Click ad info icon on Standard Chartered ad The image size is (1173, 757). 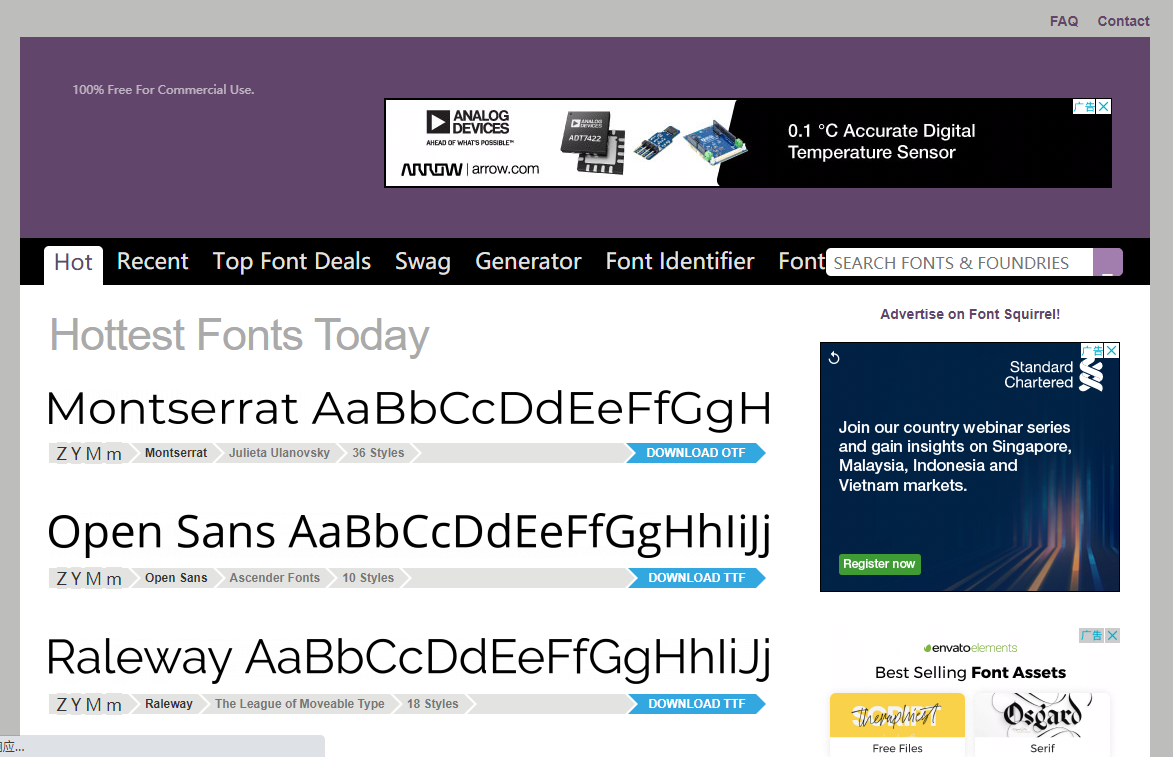point(1092,350)
